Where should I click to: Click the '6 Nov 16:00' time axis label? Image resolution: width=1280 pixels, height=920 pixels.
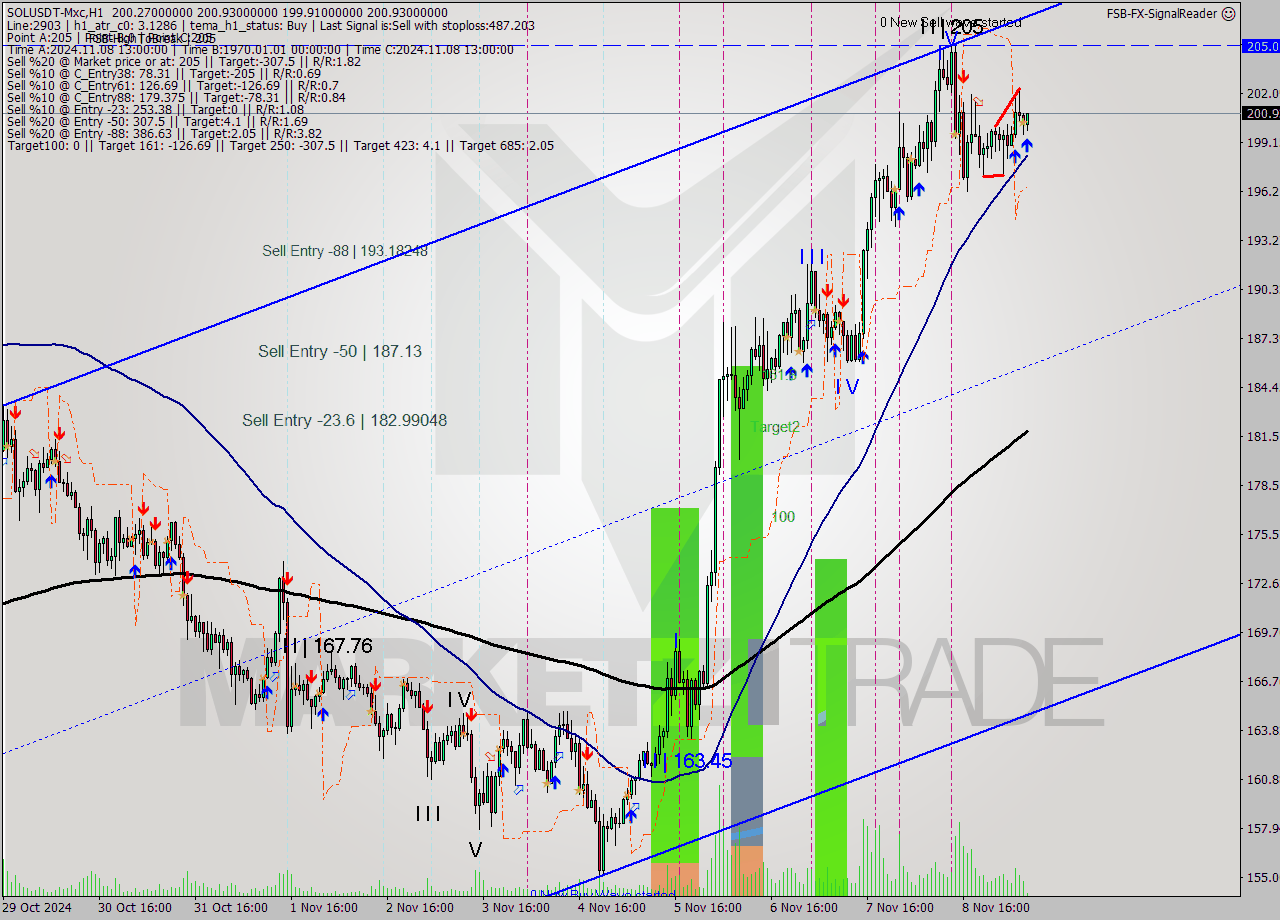(x=804, y=908)
